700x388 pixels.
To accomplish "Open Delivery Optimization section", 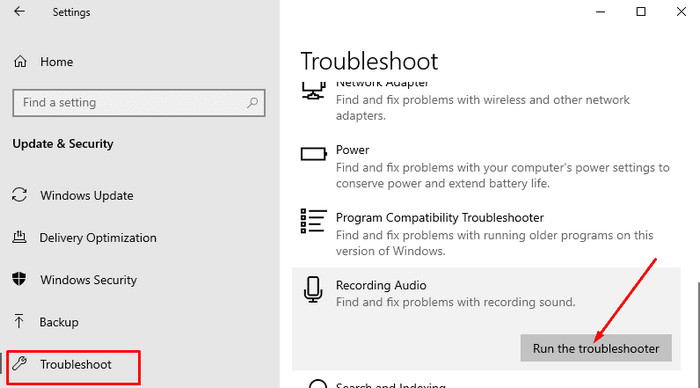I will pos(98,238).
